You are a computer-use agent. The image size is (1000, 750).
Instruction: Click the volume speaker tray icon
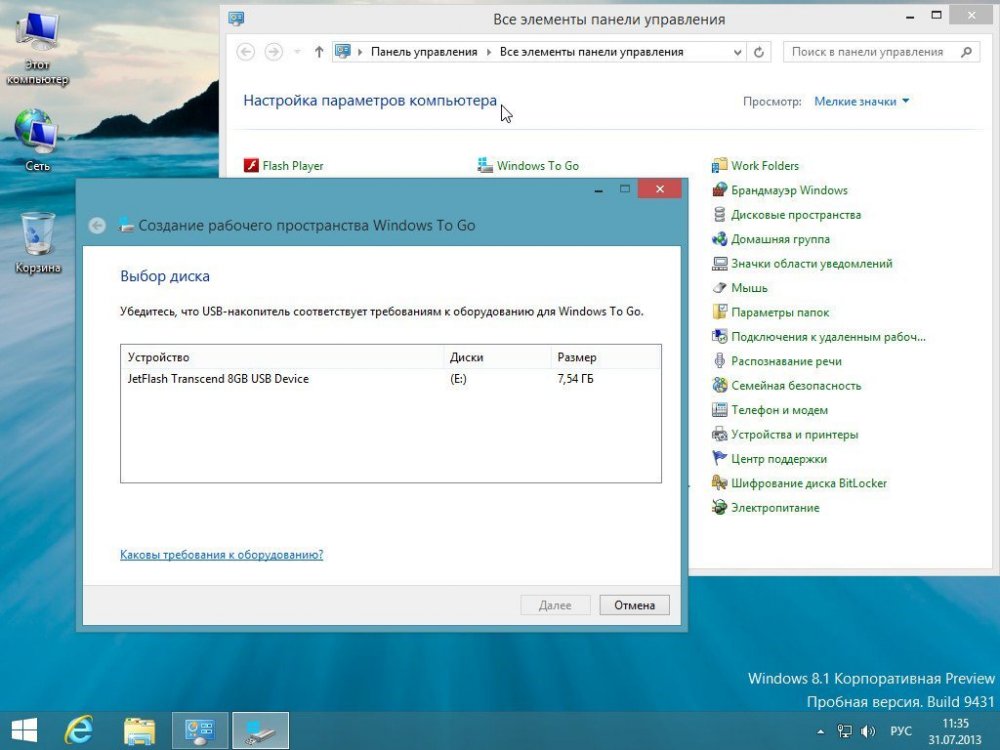pyautogui.click(x=867, y=732)
